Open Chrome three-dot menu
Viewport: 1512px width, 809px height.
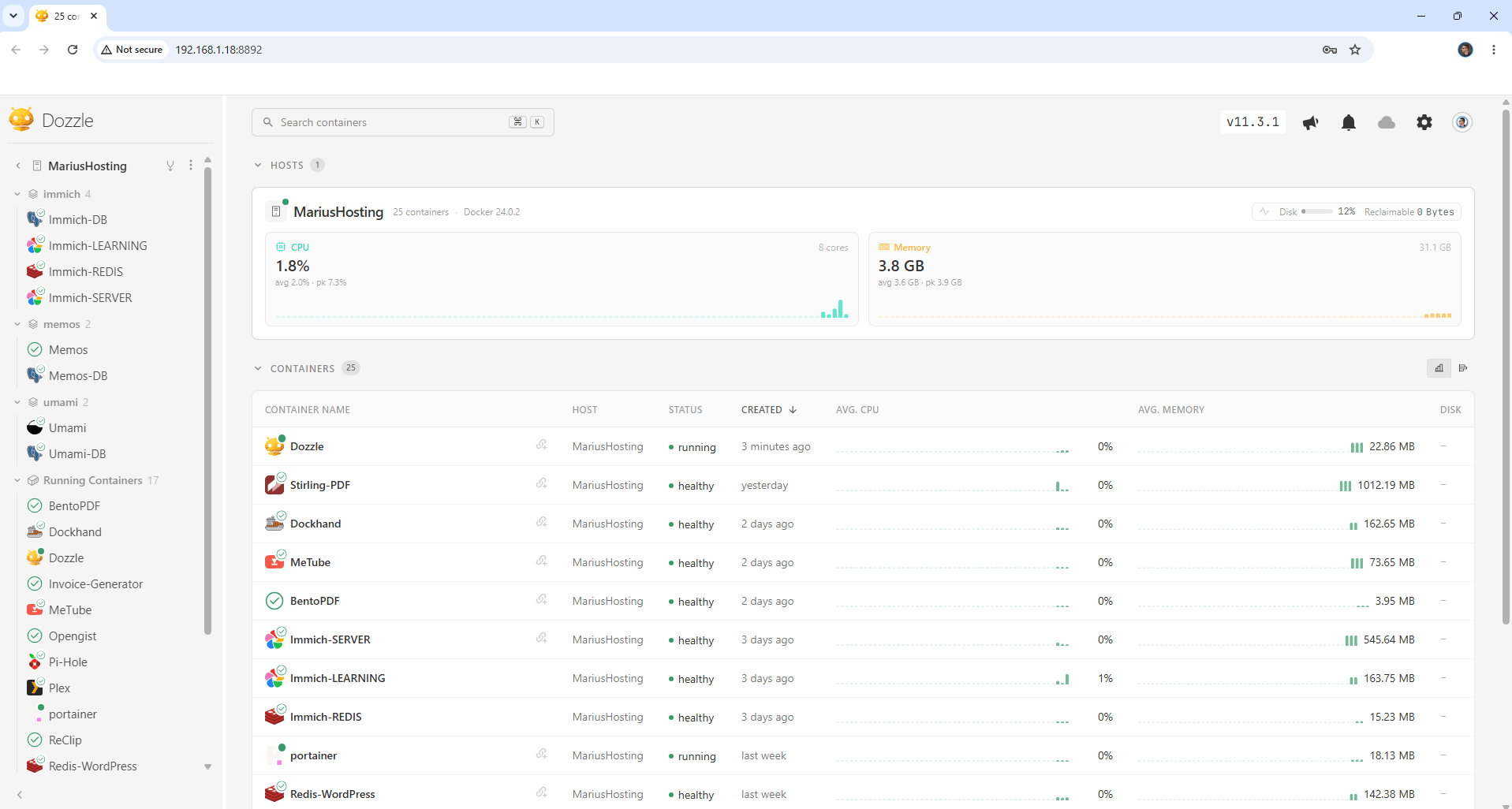point(1494,50)
